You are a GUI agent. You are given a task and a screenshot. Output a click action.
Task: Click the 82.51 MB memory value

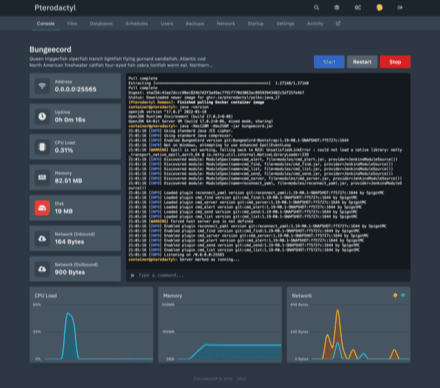pos(68,181)
